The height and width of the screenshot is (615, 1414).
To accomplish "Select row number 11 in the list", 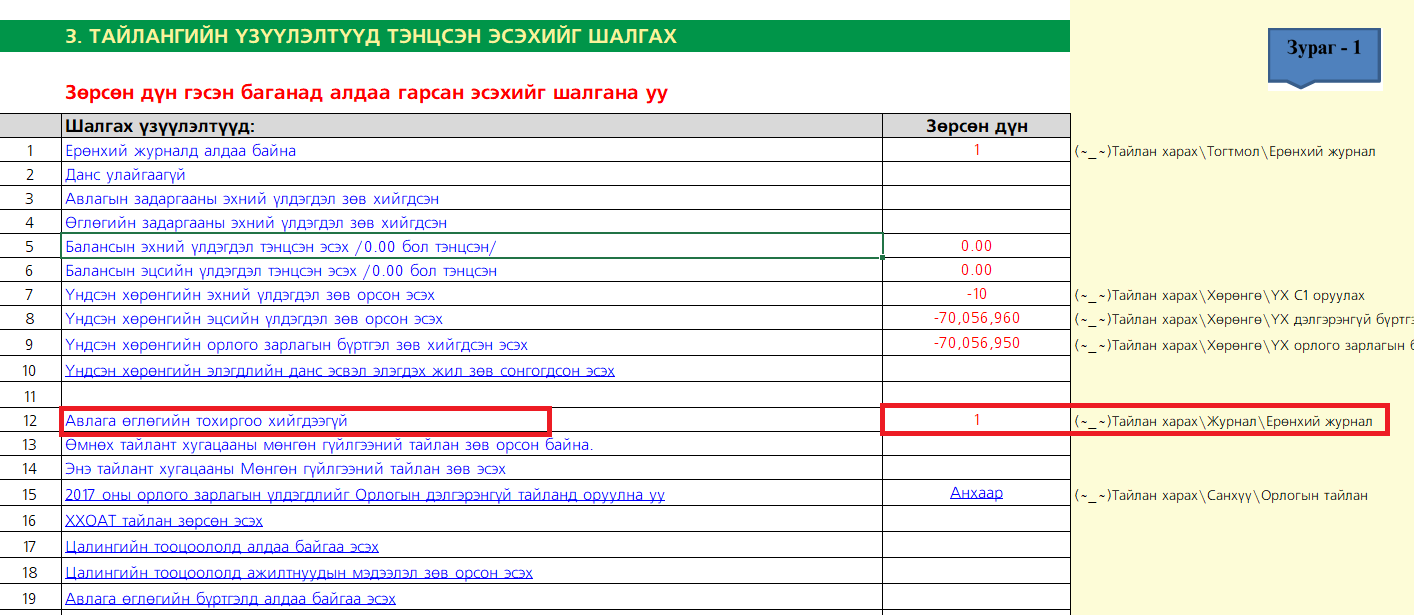I will [30, 396].
